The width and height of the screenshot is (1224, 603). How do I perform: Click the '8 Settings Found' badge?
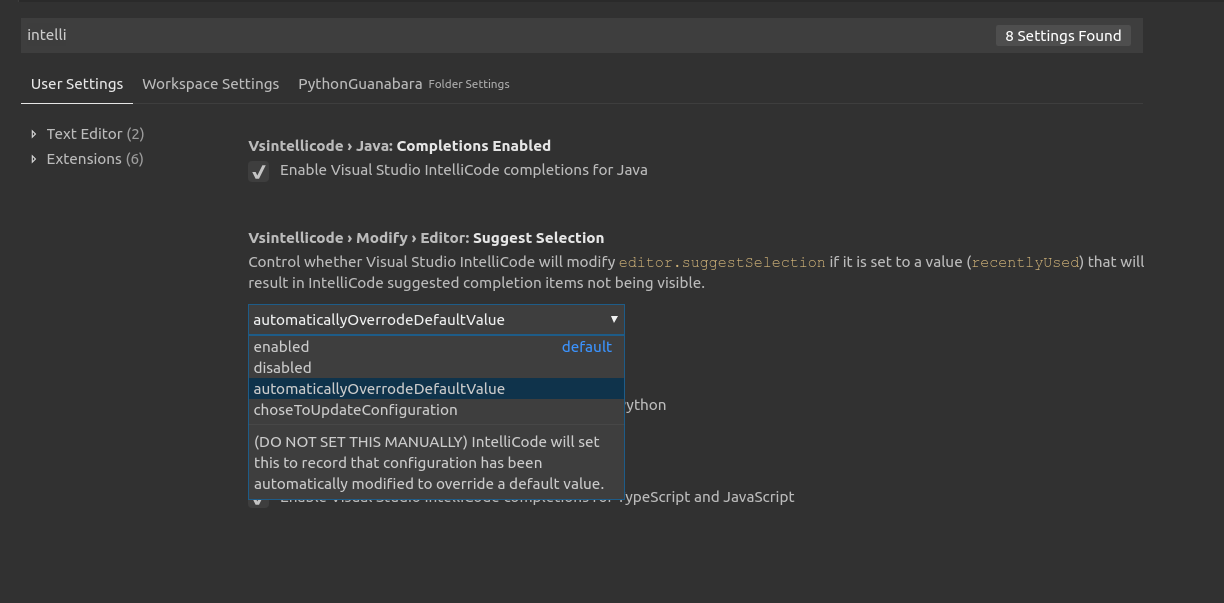coord(1063,36)
